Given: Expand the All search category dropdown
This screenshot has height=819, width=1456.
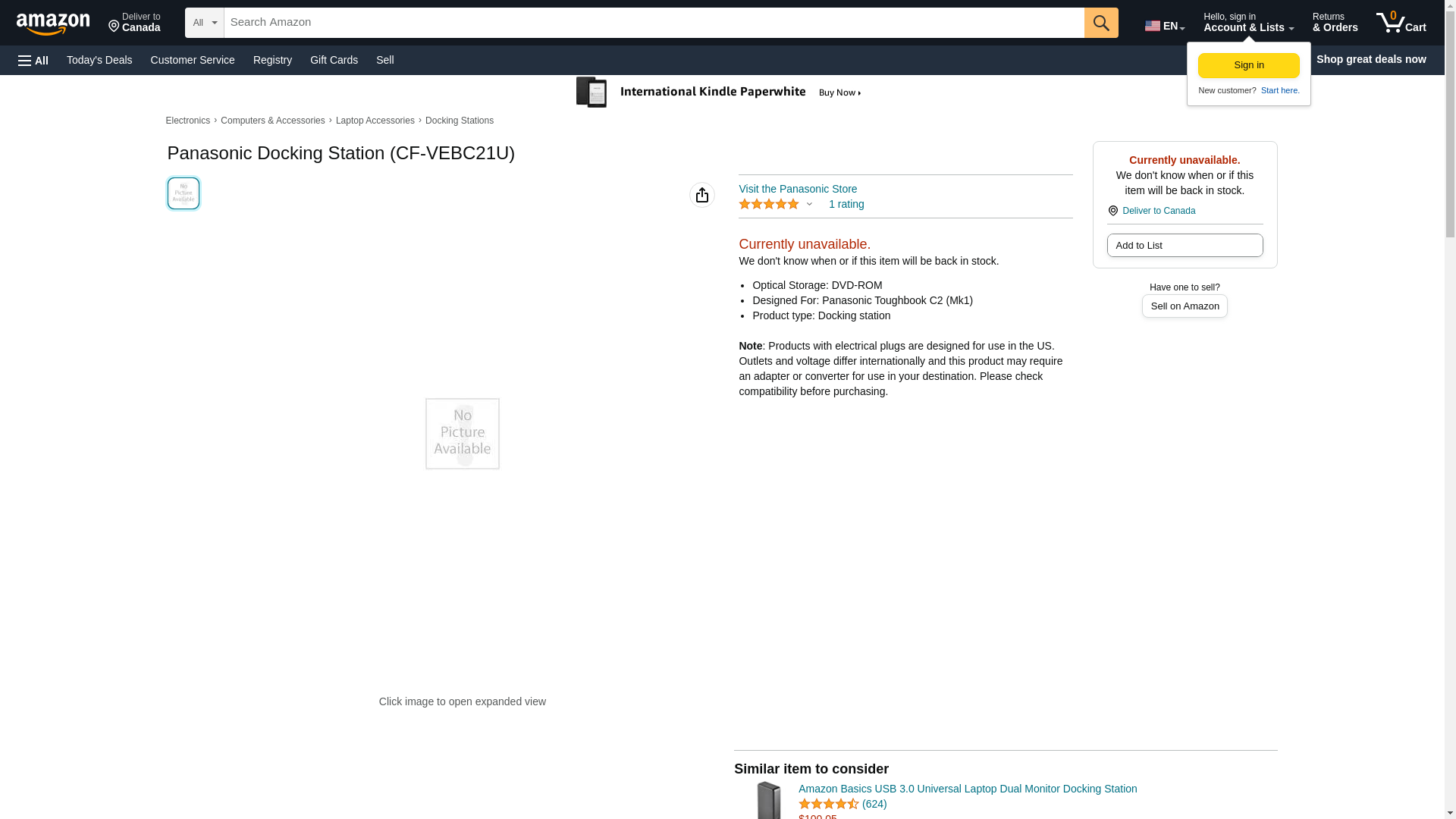Looking at the screenshot, I should click(204, 23).
